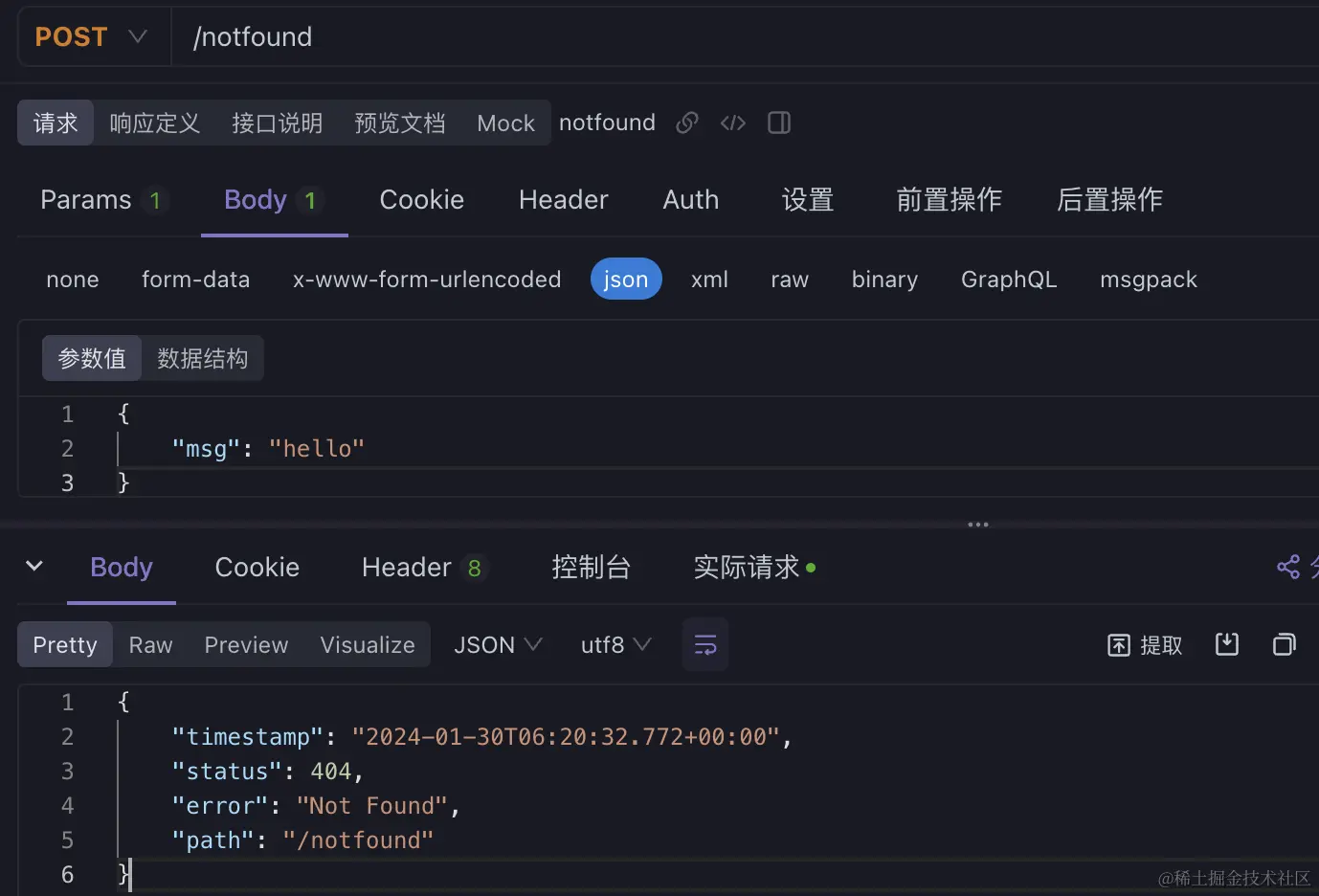The height and width of the screenshot is (896, 1319).
Task: Click the /notfound URL input field
Action: click(x=670, y=36)
